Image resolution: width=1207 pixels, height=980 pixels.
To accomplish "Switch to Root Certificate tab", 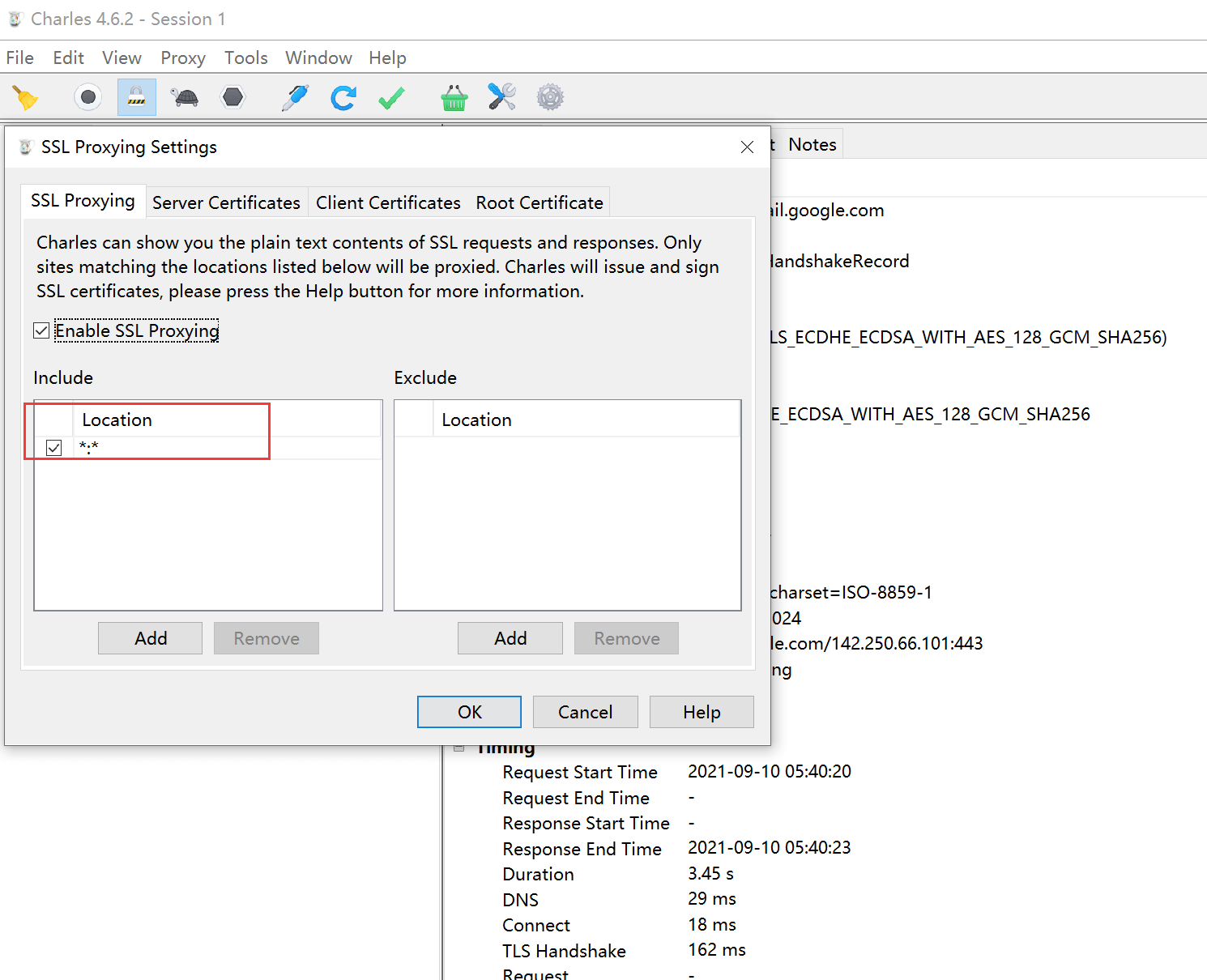I will click(x=540, y=202).
